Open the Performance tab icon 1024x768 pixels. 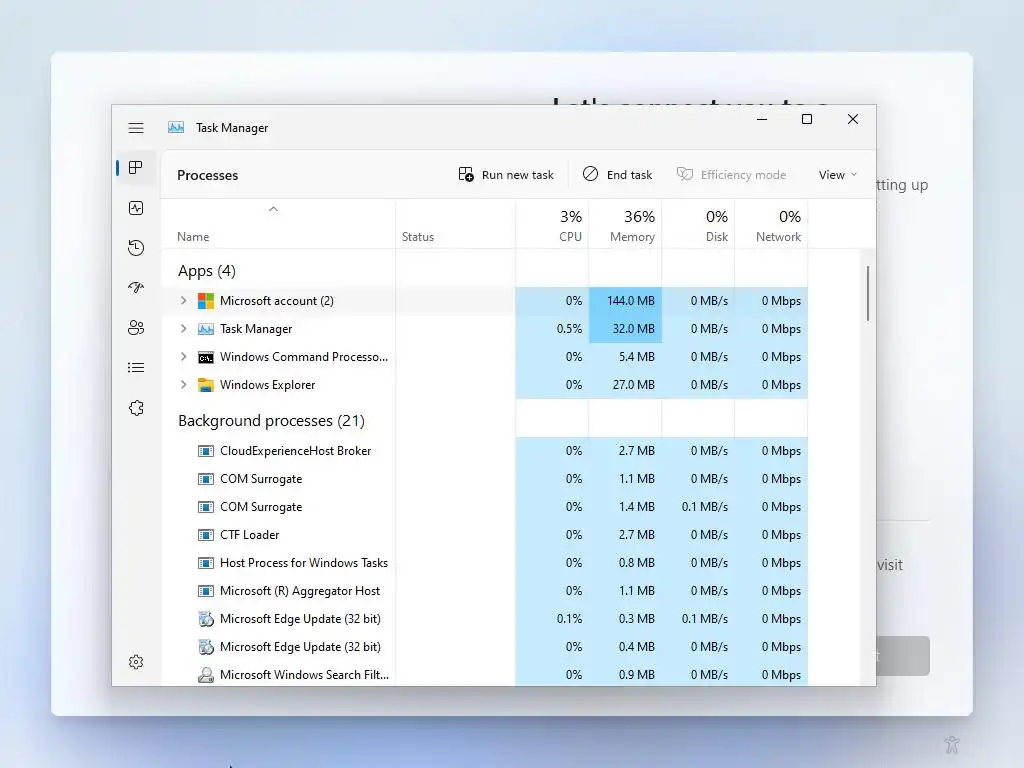(x=136, y=208)
